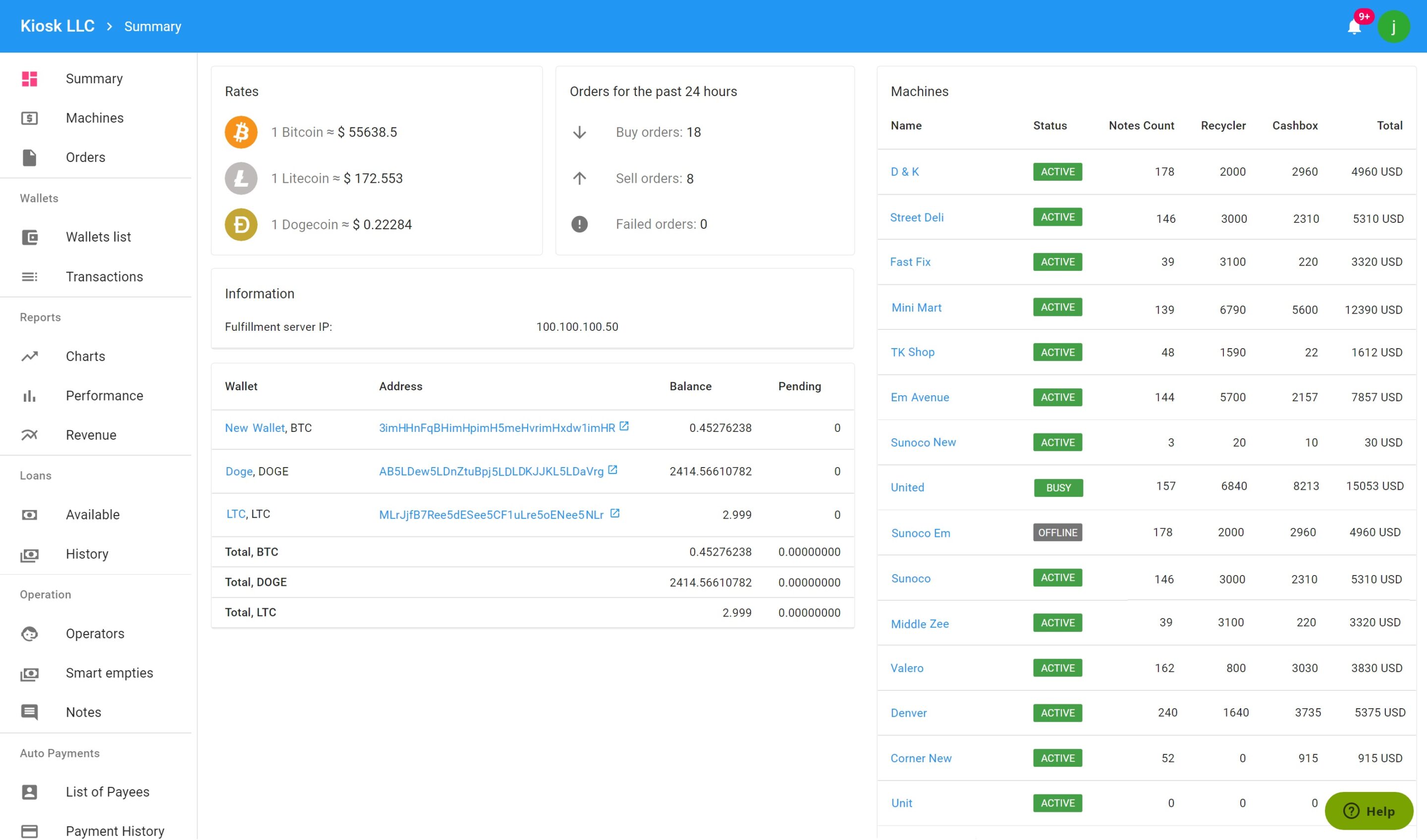Click the OFFLINE badge for Sunoco Em

pyautogui.click(x=1057, y=532)
